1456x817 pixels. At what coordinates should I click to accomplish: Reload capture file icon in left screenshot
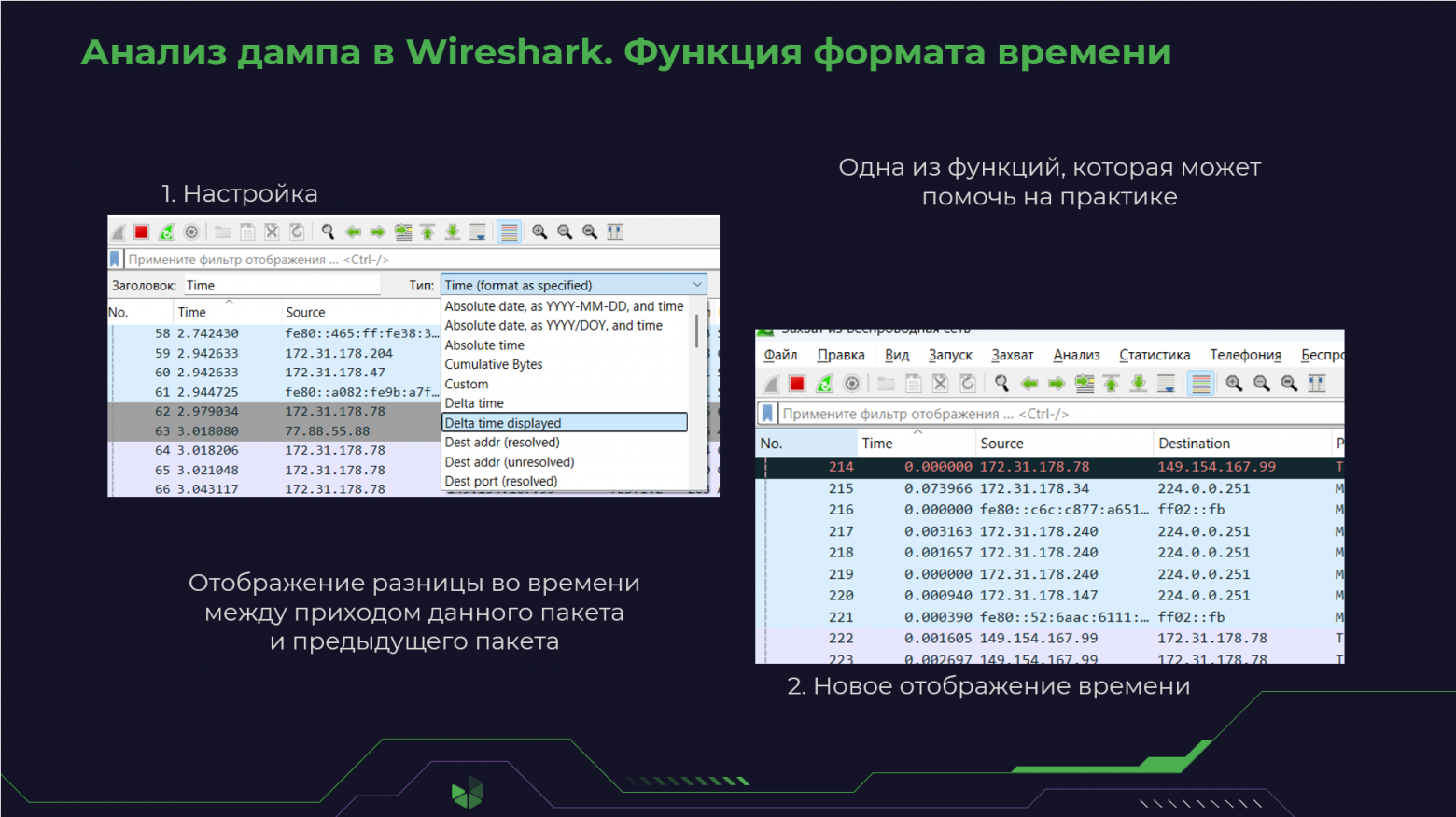297,232
